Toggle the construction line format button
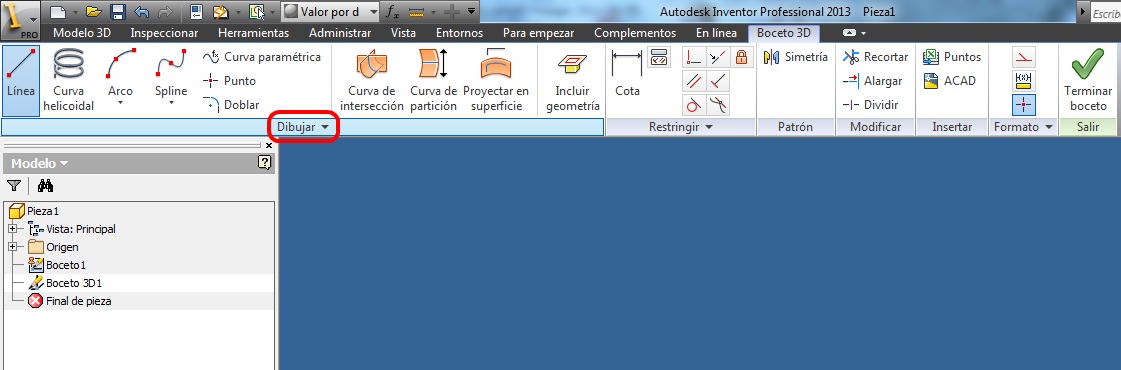The width and height of the screenshot is (1121, 370). [1024, 57]
